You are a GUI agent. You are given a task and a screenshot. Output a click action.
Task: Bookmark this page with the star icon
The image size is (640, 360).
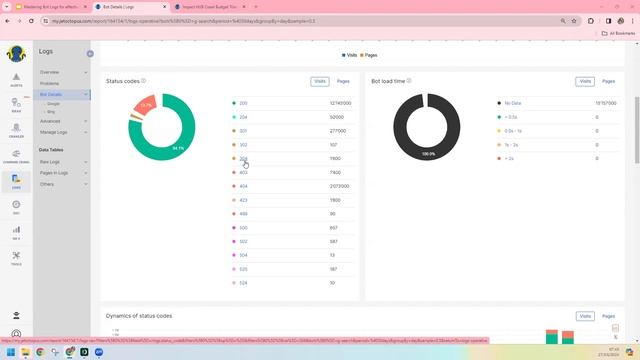[574, 21]
